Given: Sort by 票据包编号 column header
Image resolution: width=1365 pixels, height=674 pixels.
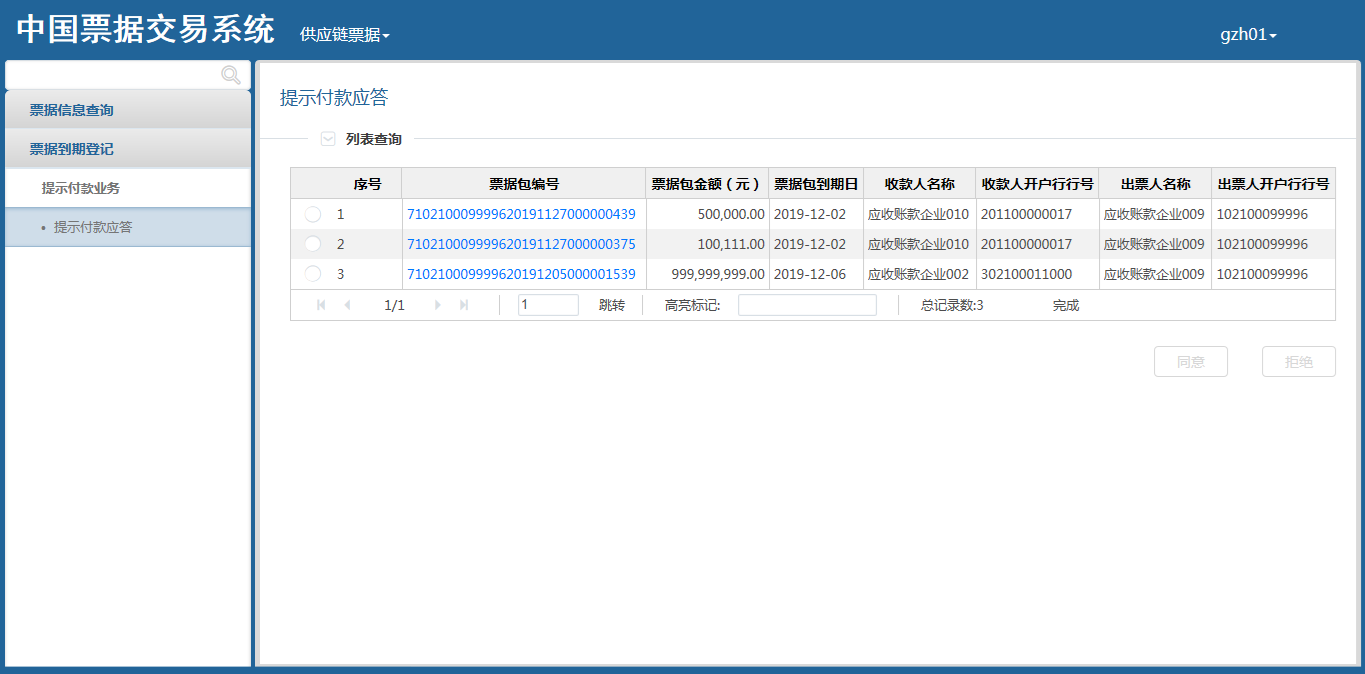Looking at the screenshot, I should [x=524, y=184].
